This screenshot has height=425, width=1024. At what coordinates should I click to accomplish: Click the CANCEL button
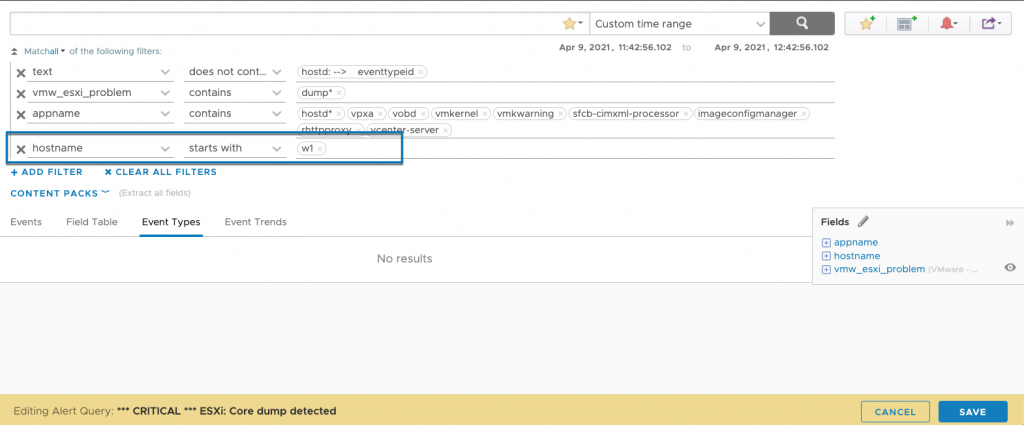click(x=895, y=411)
